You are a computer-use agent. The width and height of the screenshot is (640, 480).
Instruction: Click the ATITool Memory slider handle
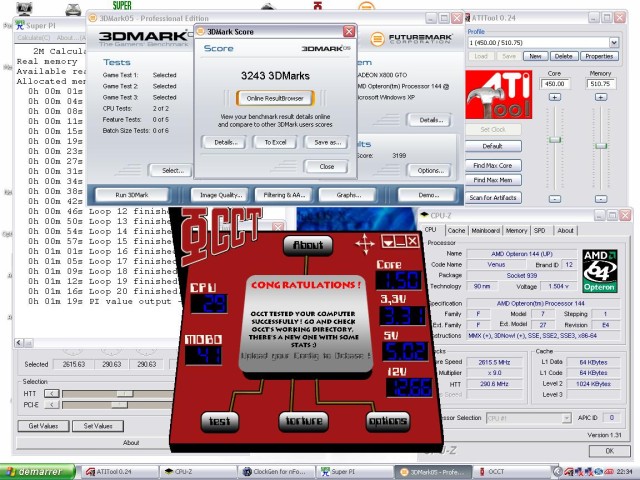pyautogui.click(x=601, y=146)
